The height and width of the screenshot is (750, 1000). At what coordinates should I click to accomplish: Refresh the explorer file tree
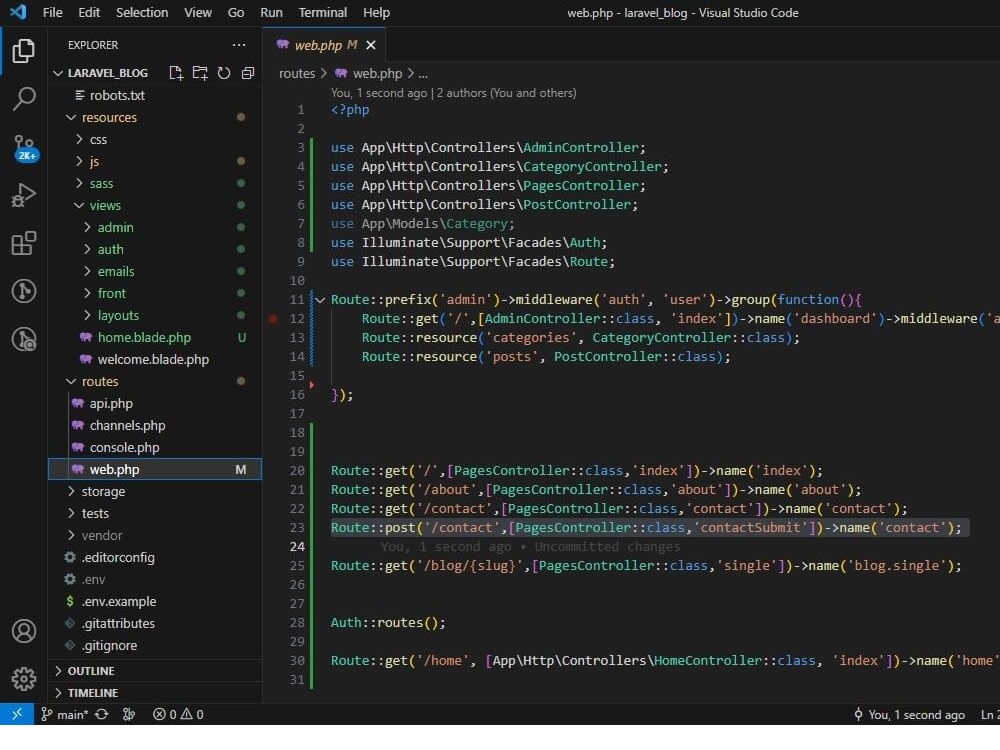tap(224, 73)
